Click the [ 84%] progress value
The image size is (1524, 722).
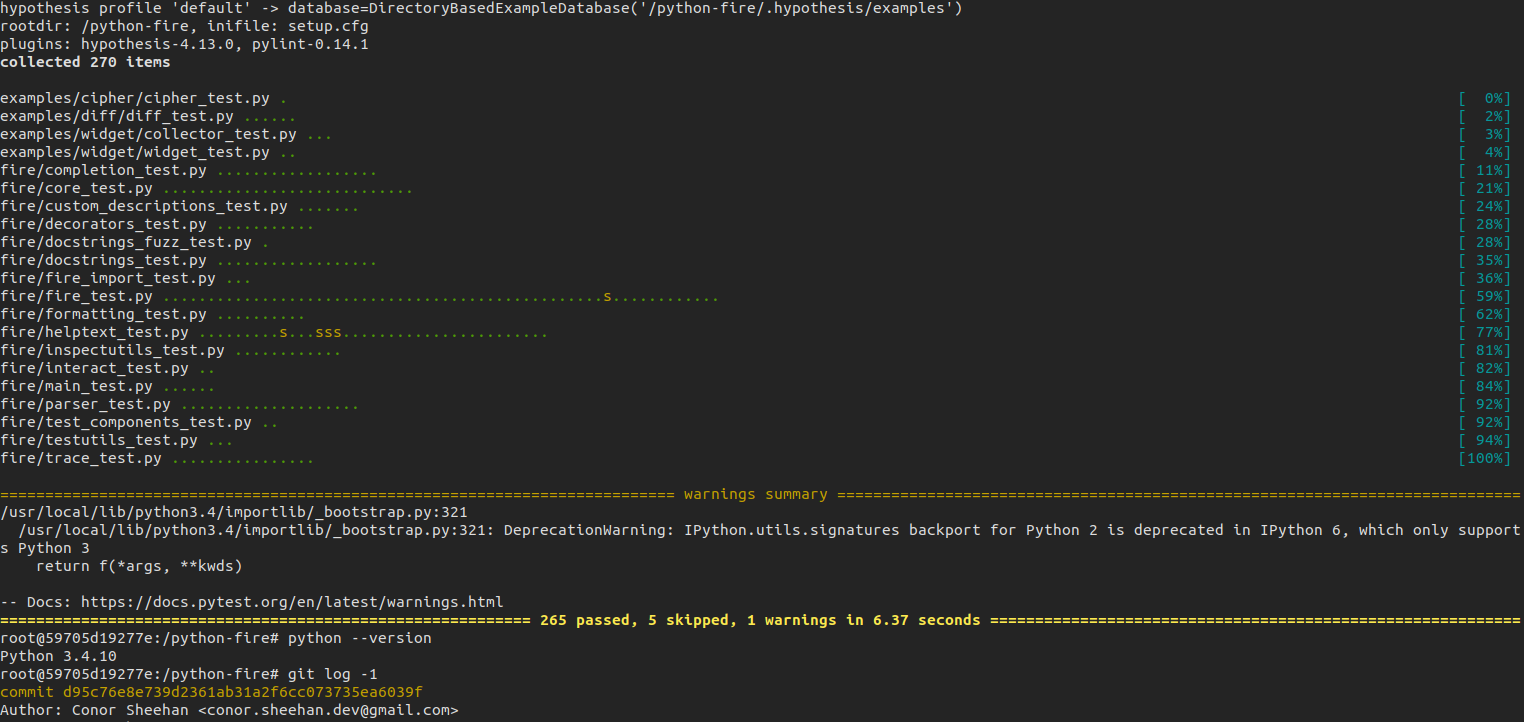click(1485, 386)
